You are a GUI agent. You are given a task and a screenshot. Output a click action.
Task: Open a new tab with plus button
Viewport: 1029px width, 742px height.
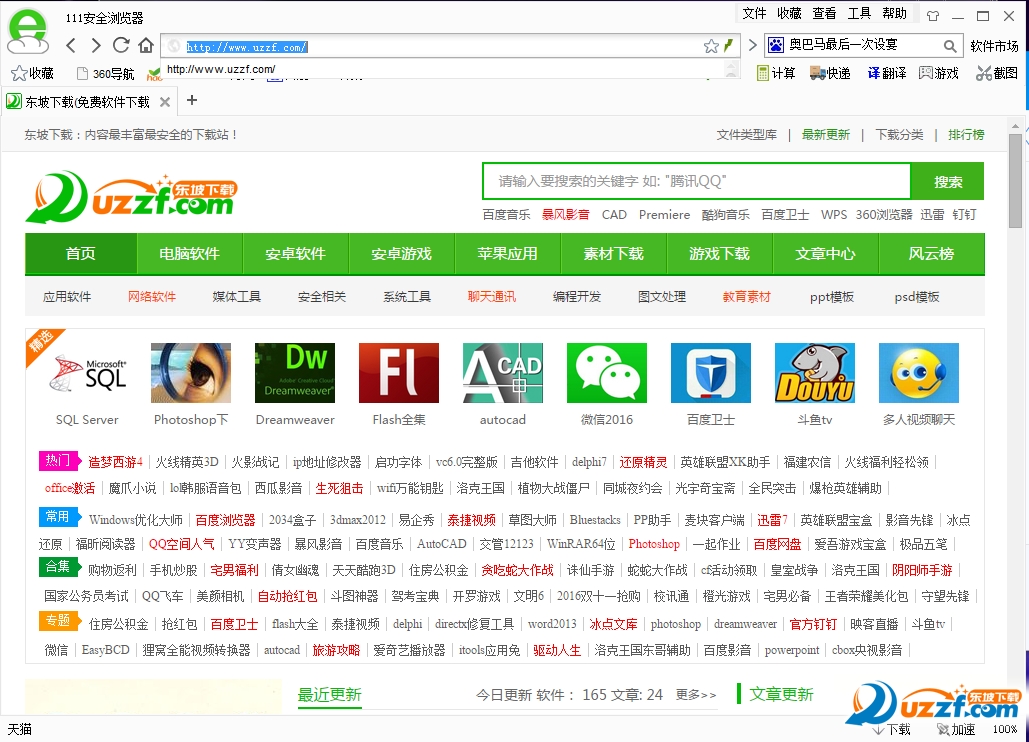192,100
